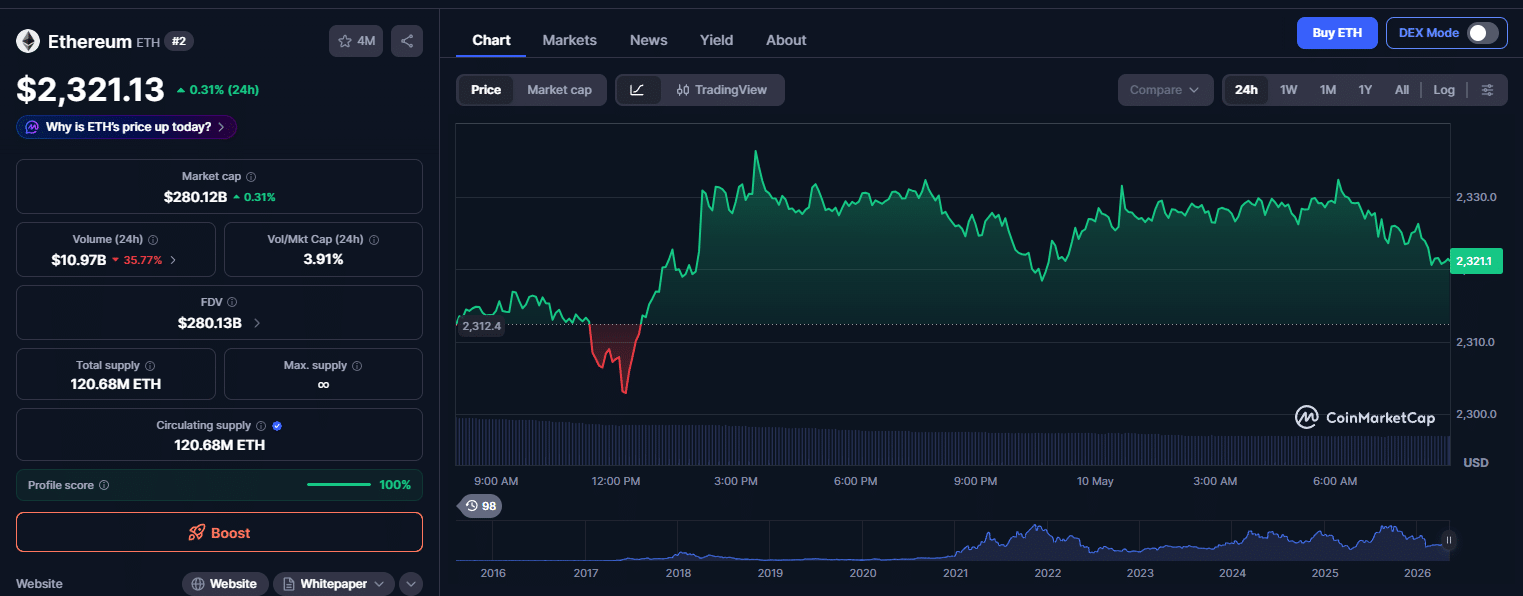Select the 1M time range
This screenshot has width=1523, height=596.
click(1328, 90)
